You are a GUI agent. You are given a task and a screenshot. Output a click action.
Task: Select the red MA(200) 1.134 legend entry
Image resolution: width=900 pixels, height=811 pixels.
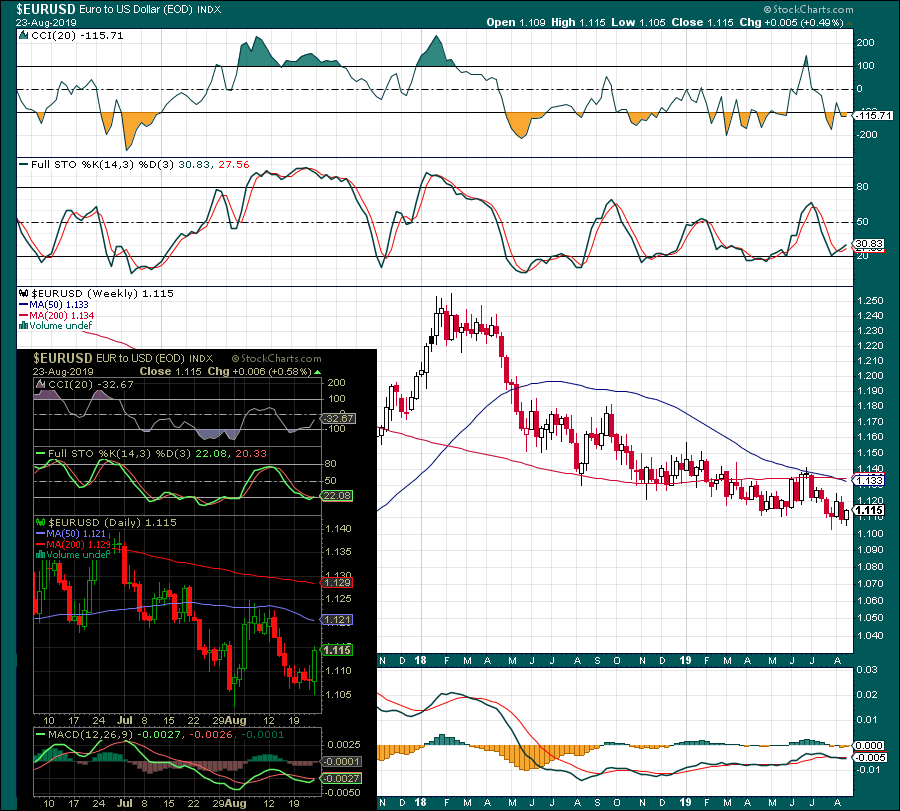(x=56, y=316)
